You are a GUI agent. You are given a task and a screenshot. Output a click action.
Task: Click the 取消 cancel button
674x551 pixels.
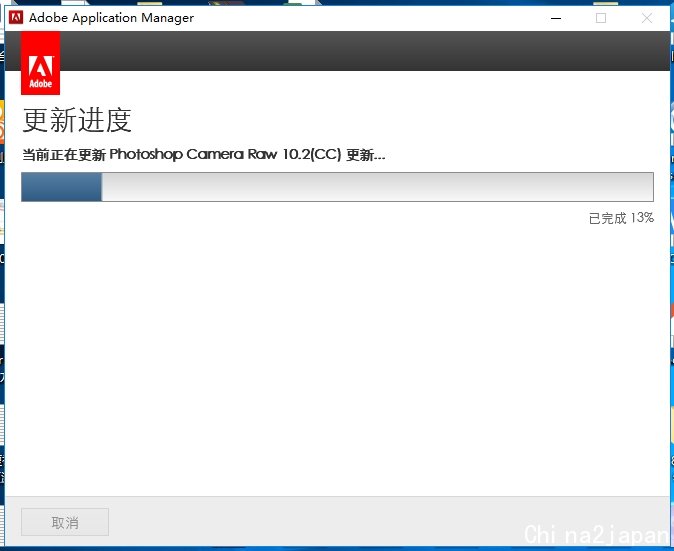65,522
